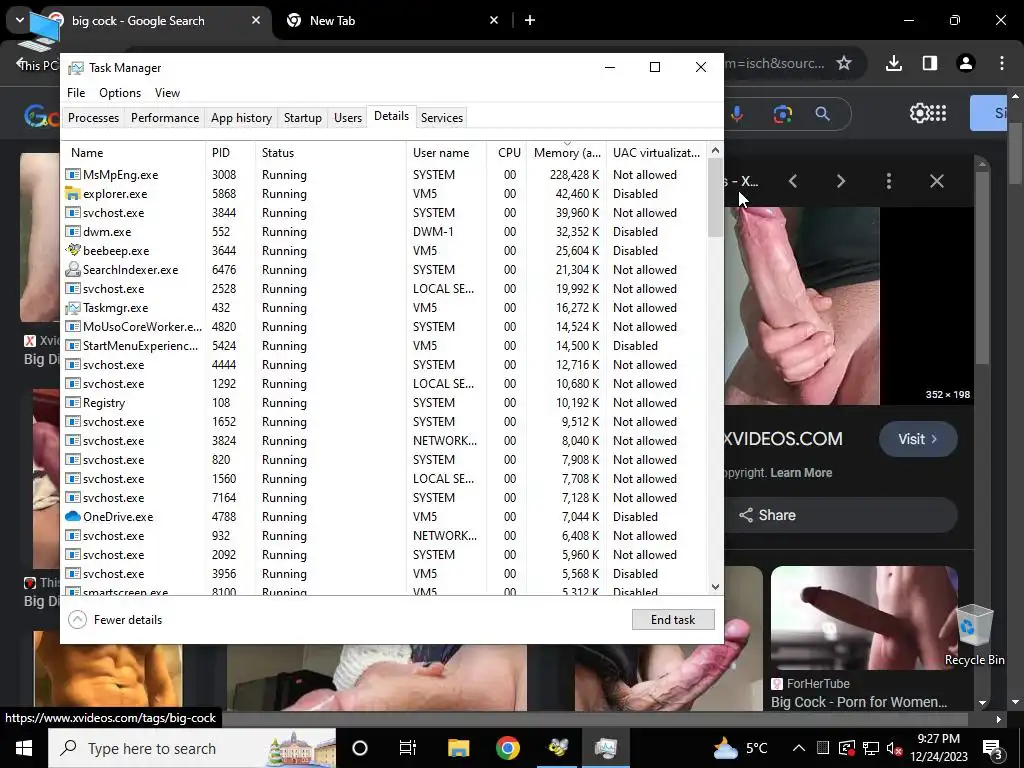Select svchost.exe with PID 3844
This screenshot has height=768, width=1024.
coord(384,213)
